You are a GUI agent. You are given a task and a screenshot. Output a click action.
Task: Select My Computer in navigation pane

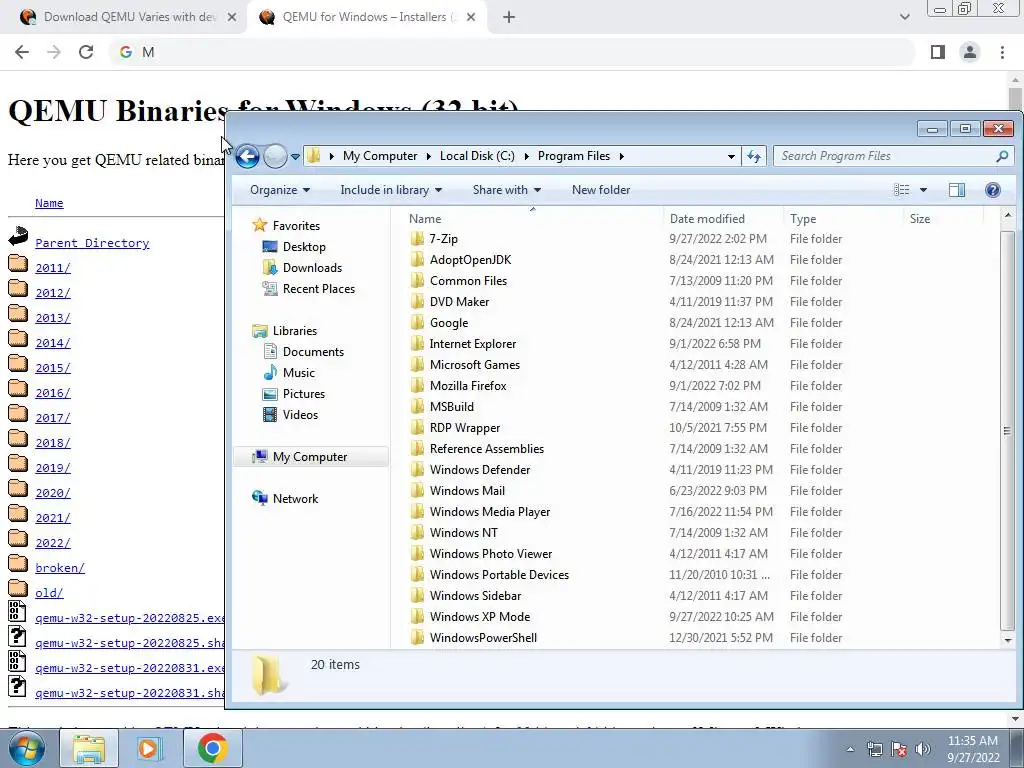pos(310,456)
